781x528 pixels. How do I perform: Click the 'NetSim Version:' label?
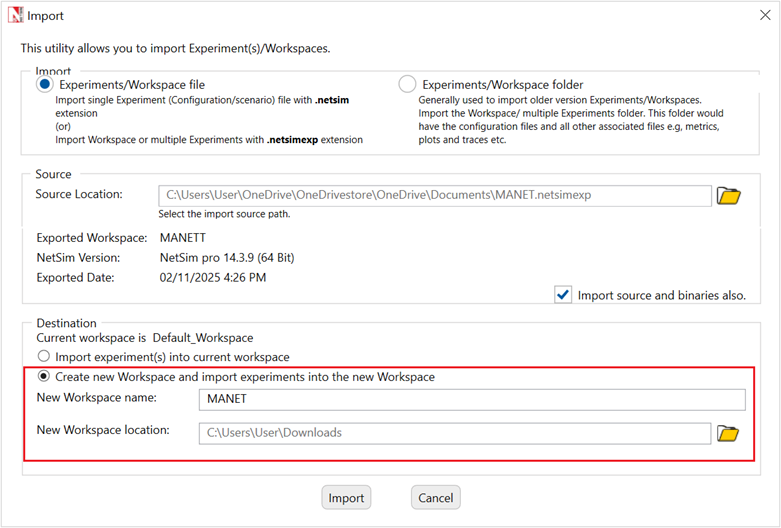point(78,258)
